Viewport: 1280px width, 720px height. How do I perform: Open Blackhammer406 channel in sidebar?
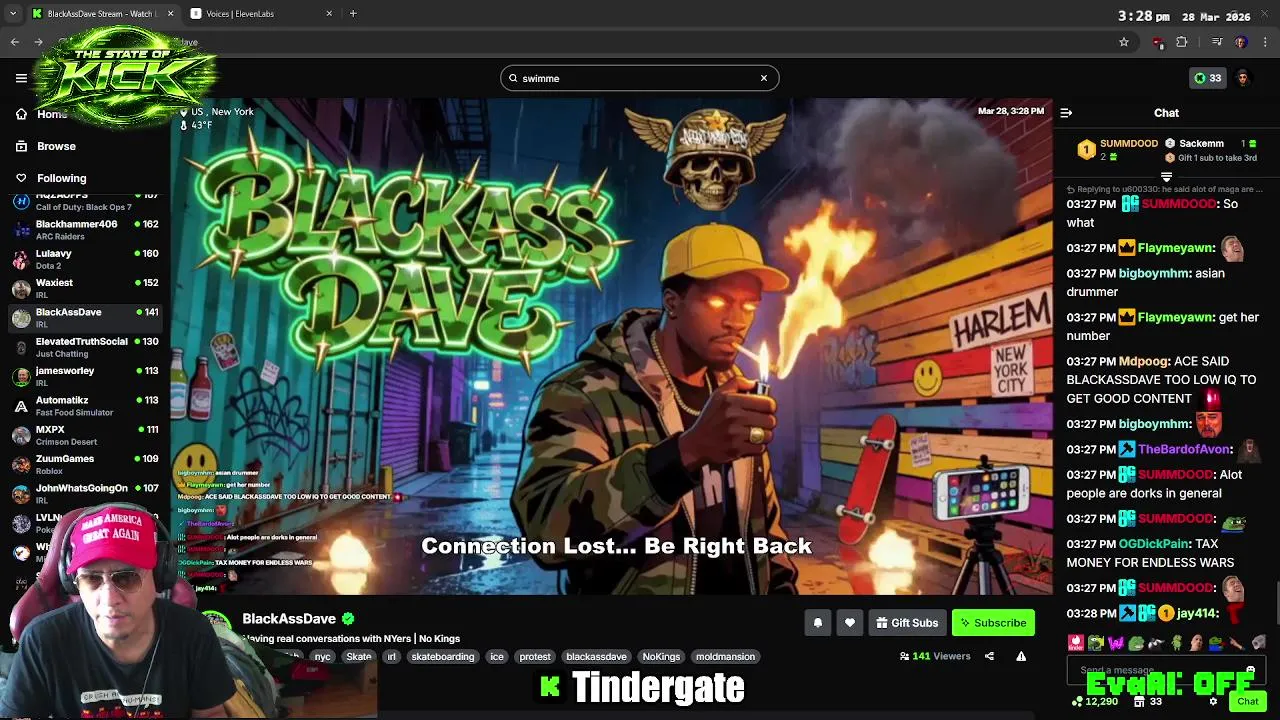click(85, 229)
